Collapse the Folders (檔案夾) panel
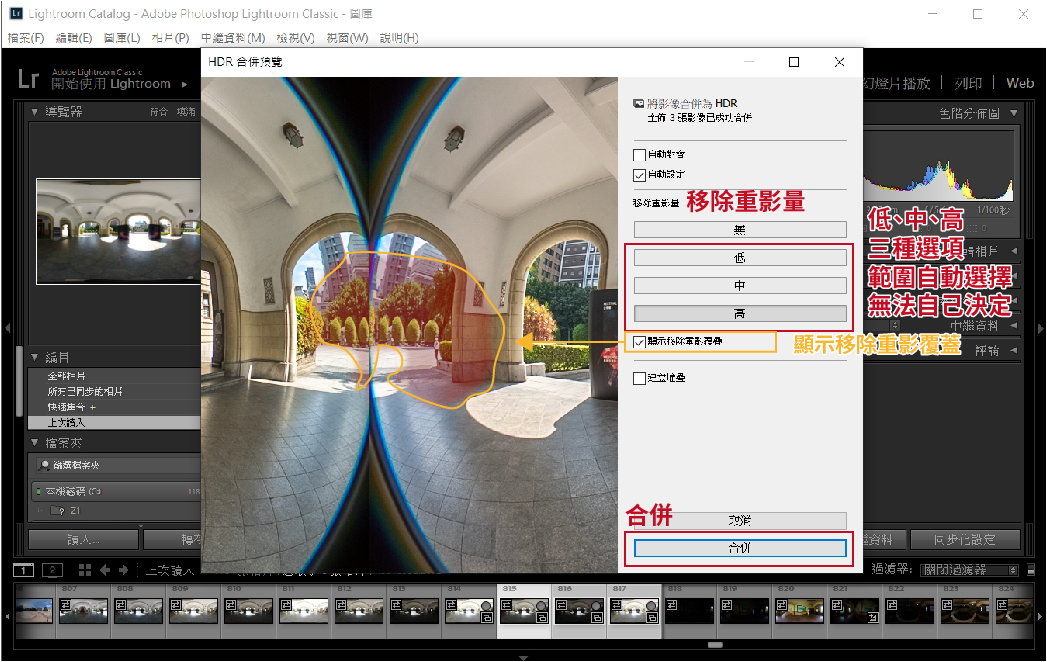Image resolution: width=1047 pixels, height=662 pixels. tap(35, 442)
